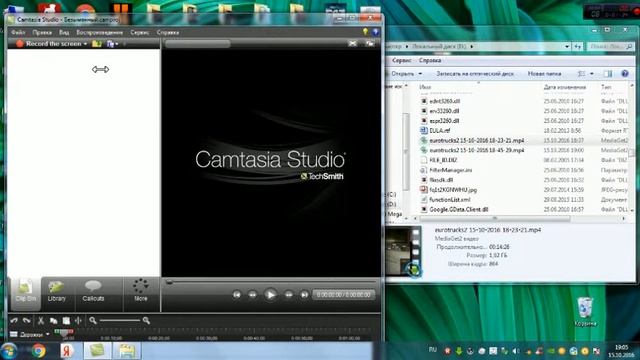Screen dimensions: 640x360
Task: Click the timeline playhead marker
Action: coord(64,333)
